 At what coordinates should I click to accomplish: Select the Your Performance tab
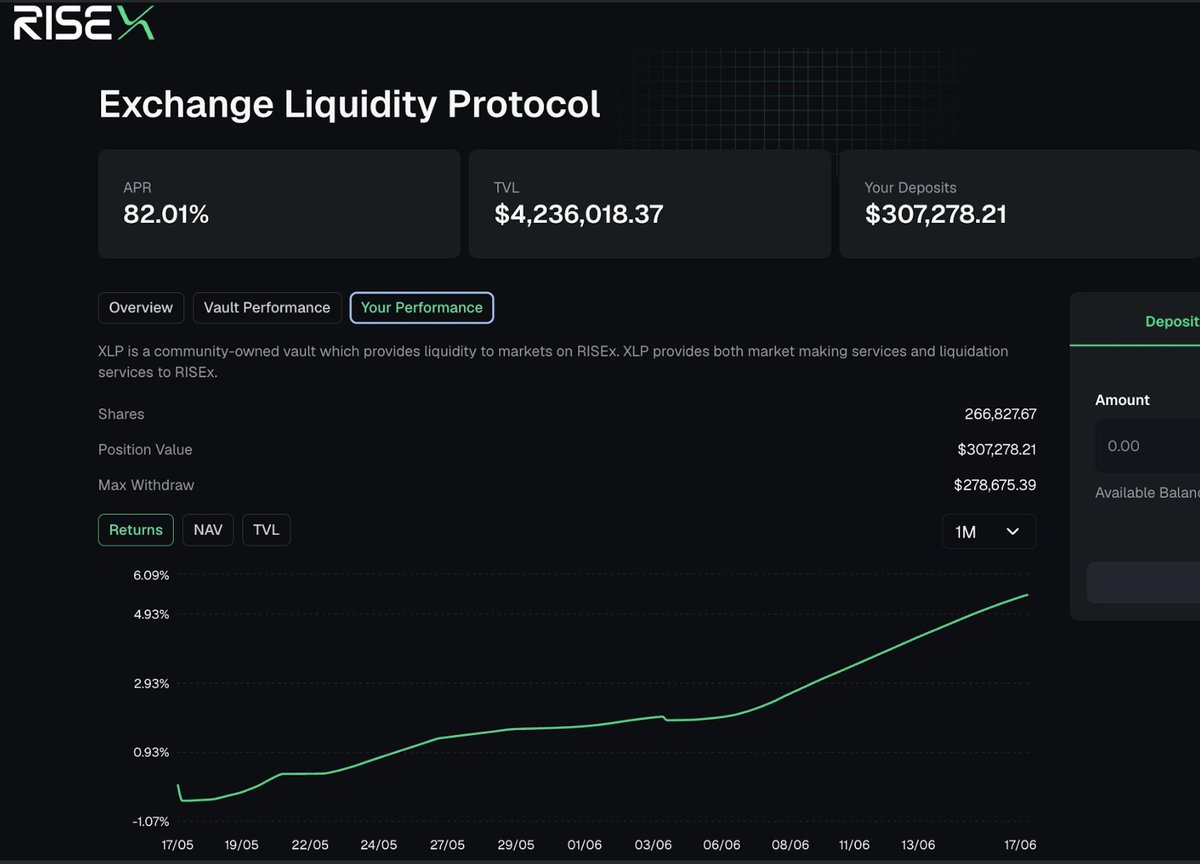click(422, 308)
